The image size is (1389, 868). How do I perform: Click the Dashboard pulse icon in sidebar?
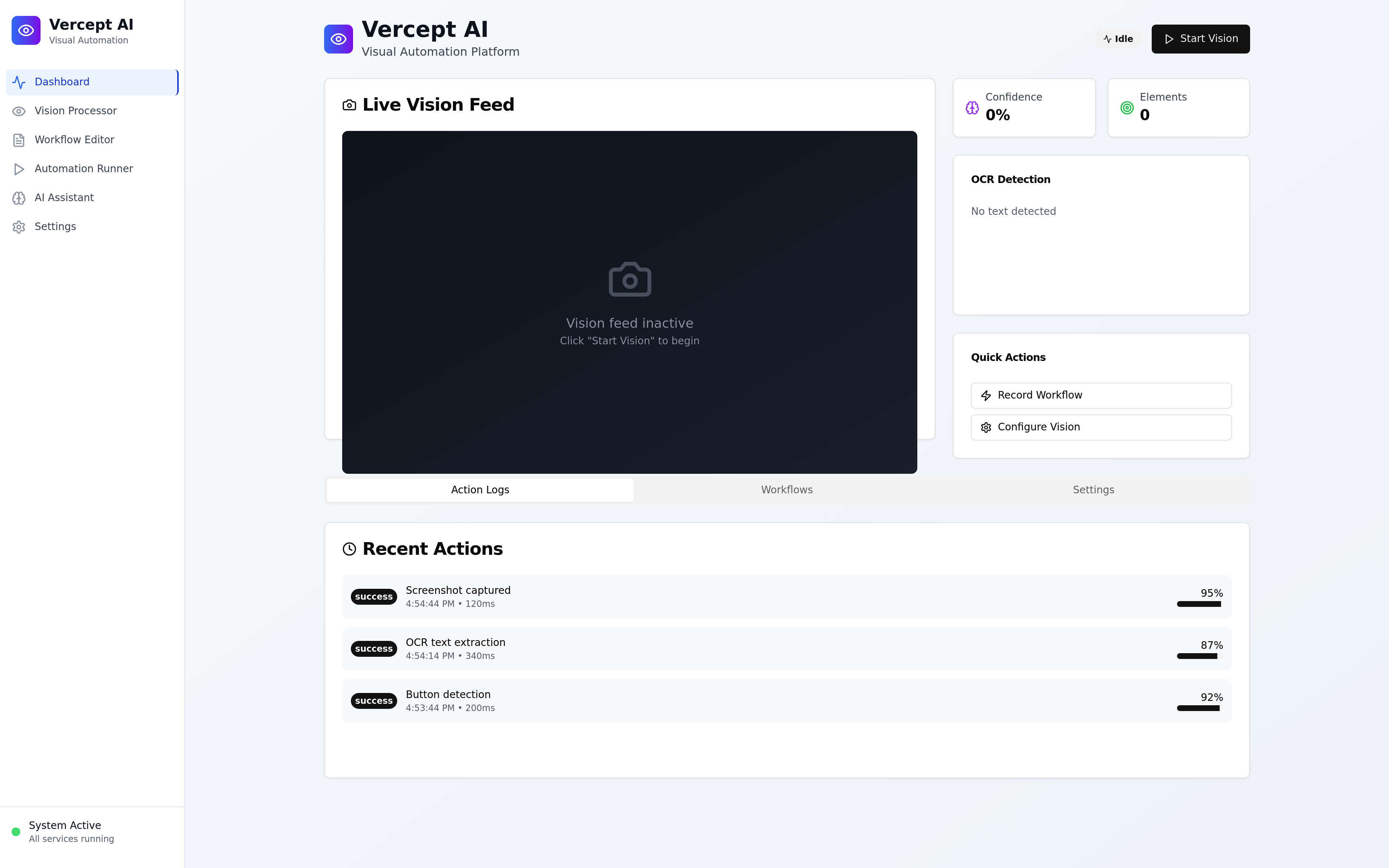[x=19, y=82]
